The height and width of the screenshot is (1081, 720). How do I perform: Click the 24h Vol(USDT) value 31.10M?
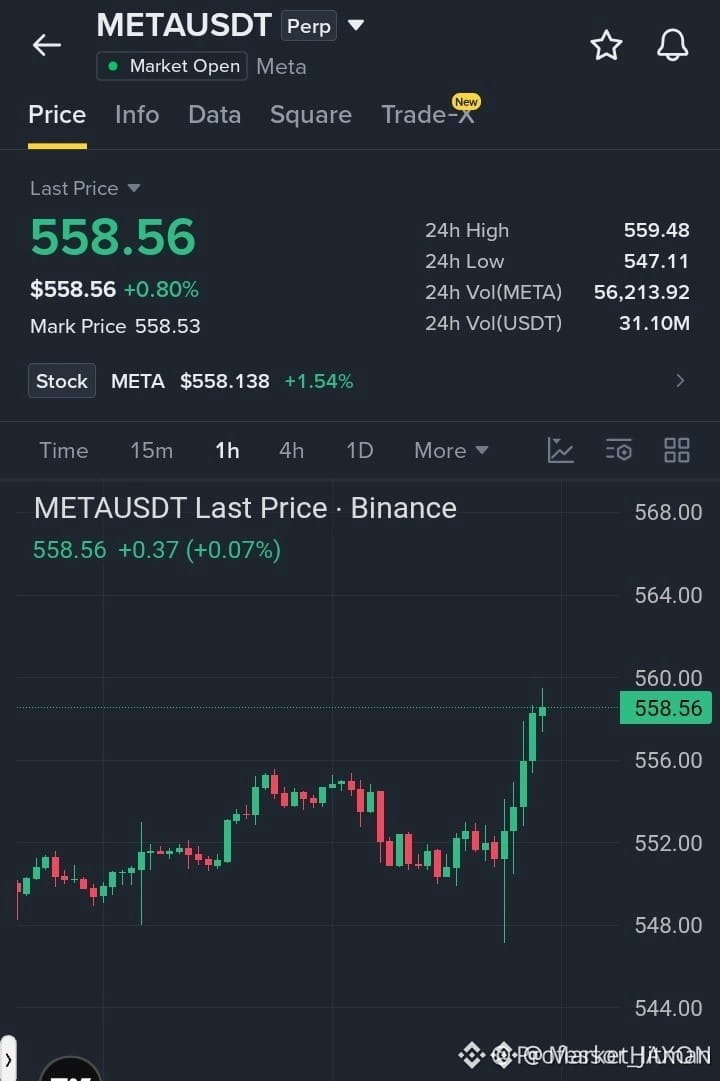tap(654, 323)
